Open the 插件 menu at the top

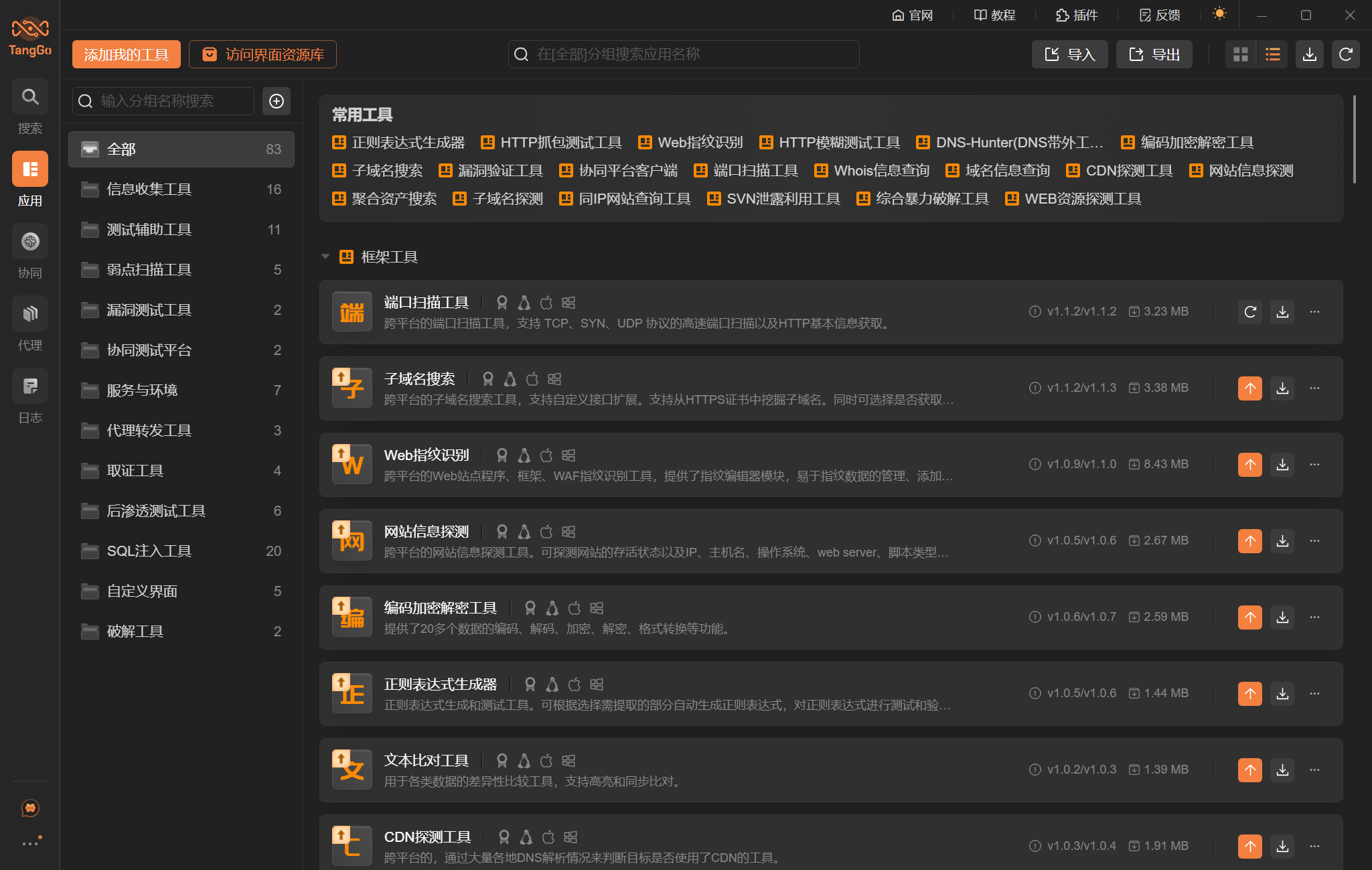tap(1076, 15)
